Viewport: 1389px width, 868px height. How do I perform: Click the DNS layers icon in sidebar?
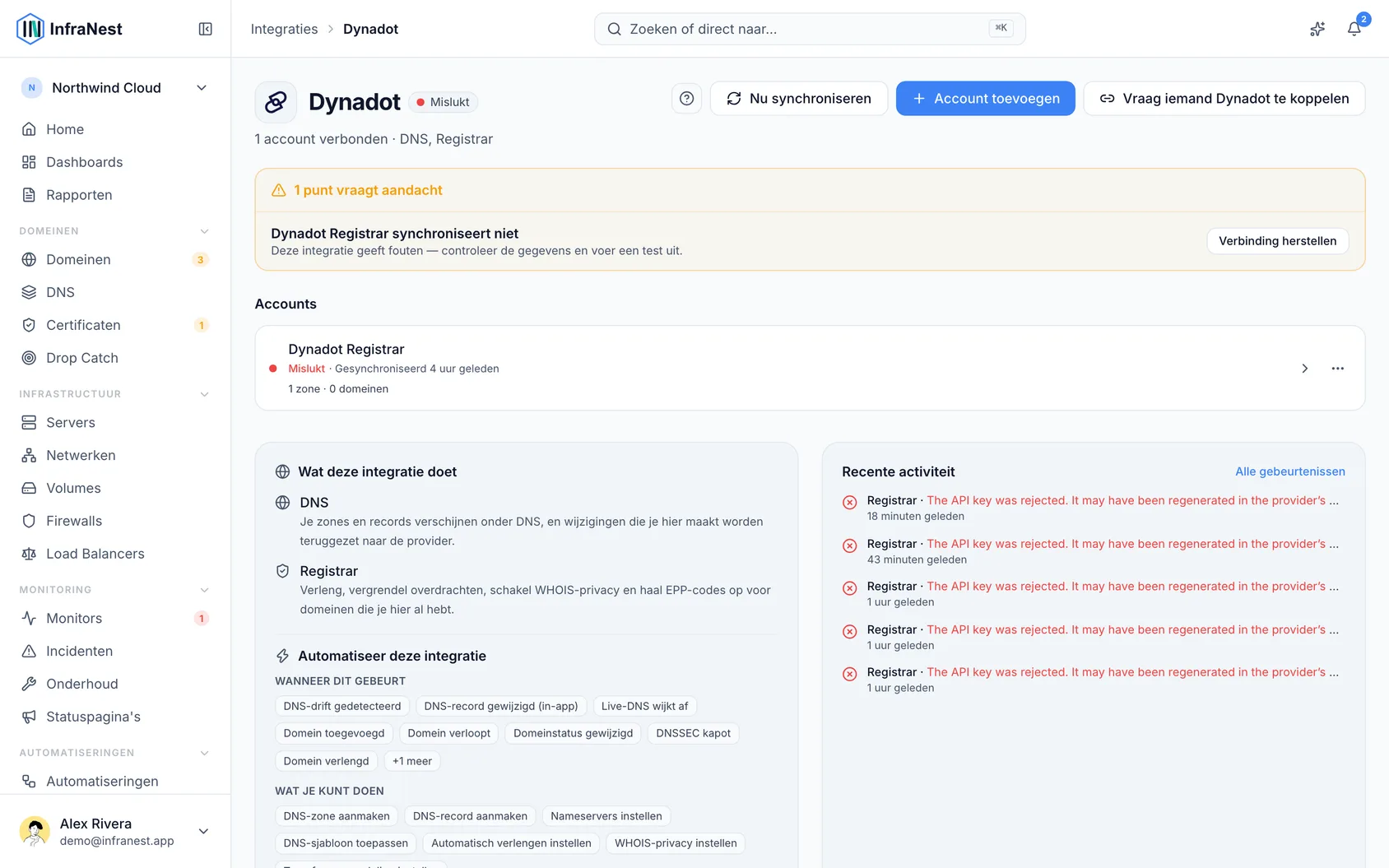29,292
